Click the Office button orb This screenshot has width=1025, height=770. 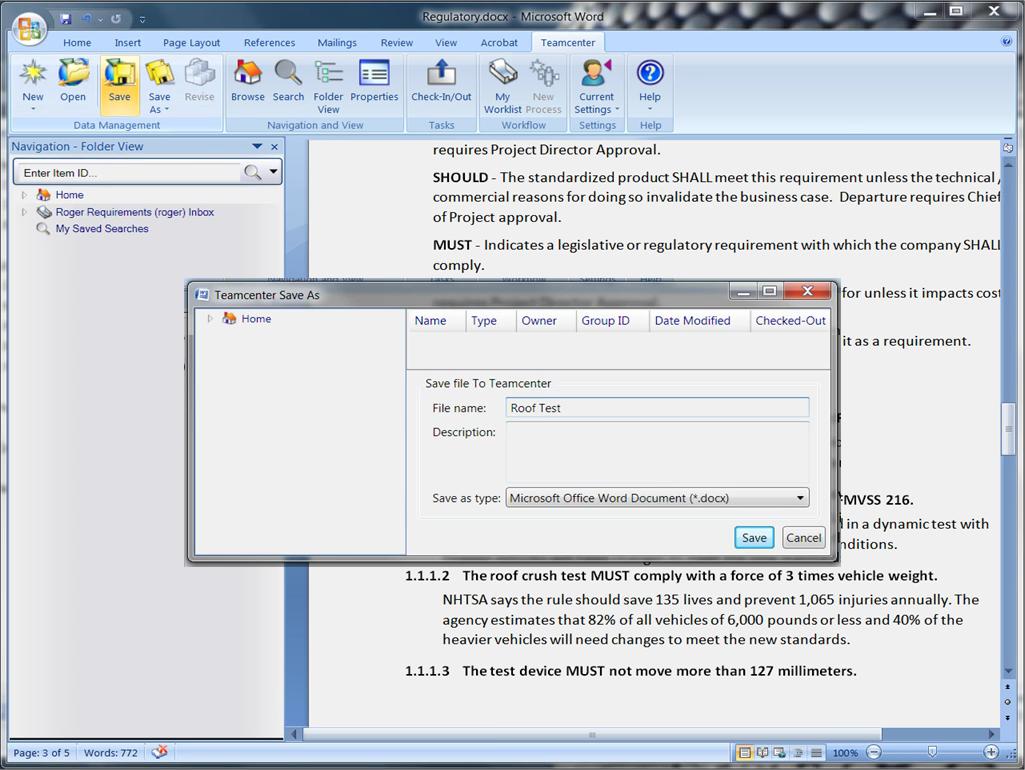pyautogui.click(x=29, y=29)
